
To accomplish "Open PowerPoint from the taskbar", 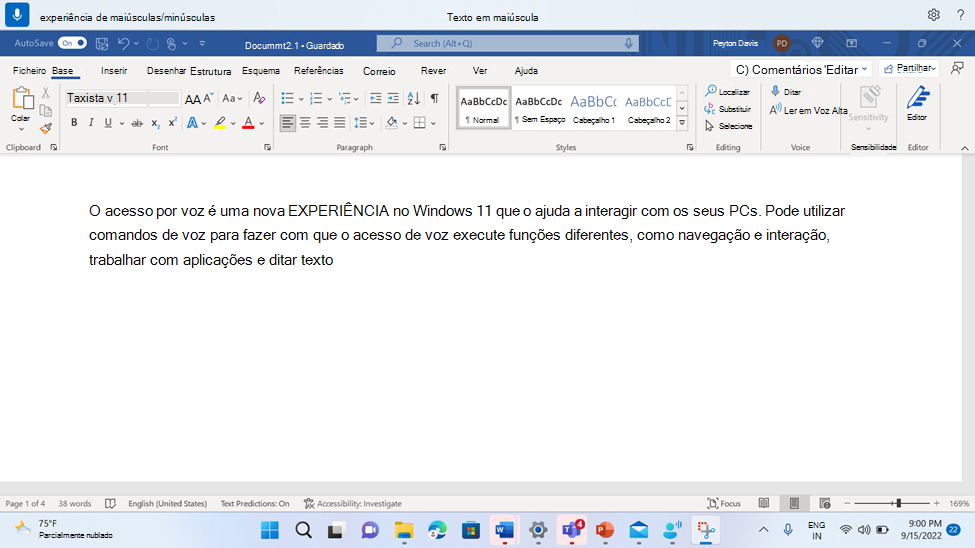I will tap(604, 530).
